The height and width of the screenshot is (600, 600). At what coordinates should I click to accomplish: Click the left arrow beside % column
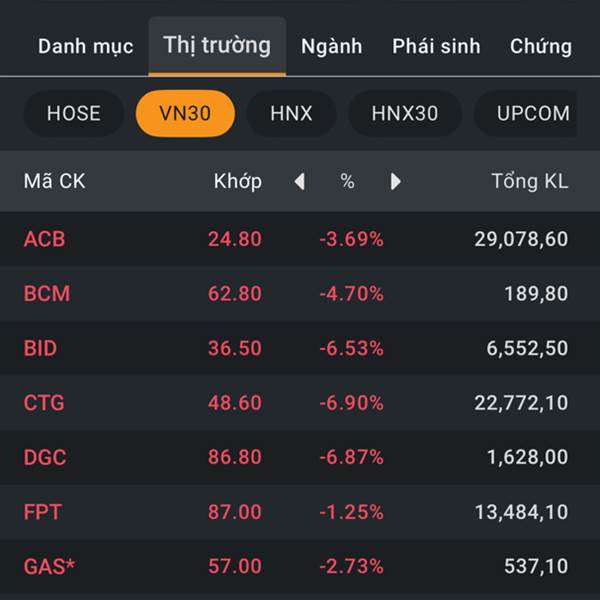pyautogui.click(x=299, y=182)
